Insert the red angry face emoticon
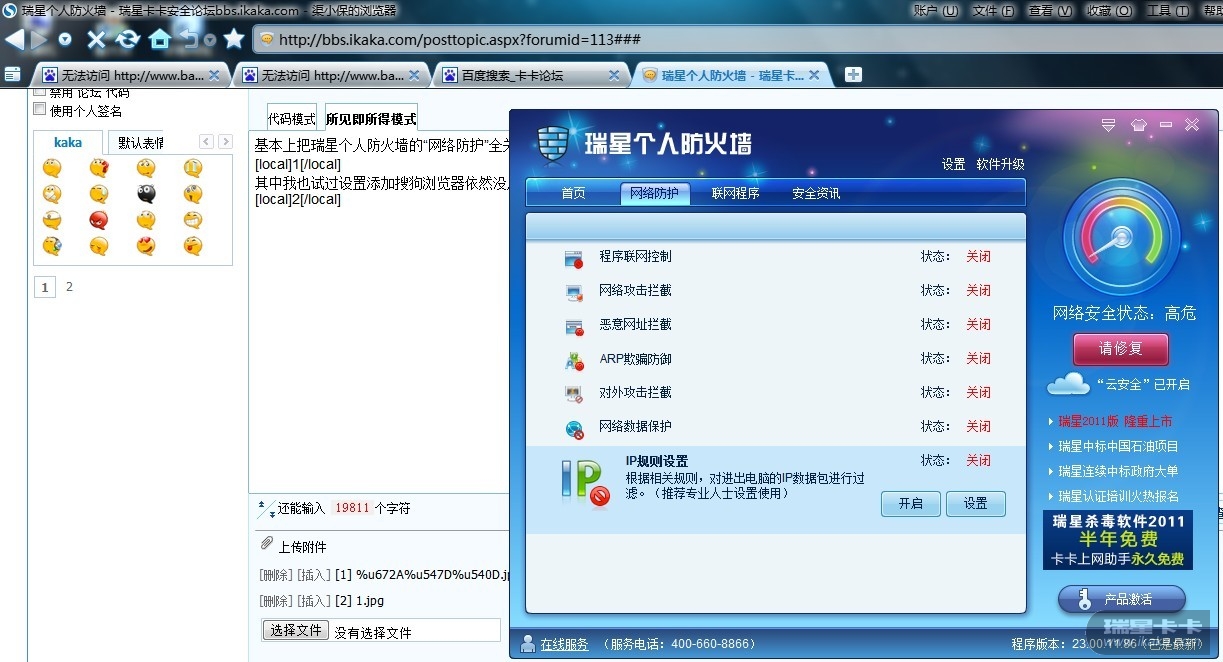This screenshot has height=662, width=1223. point(98,220)
